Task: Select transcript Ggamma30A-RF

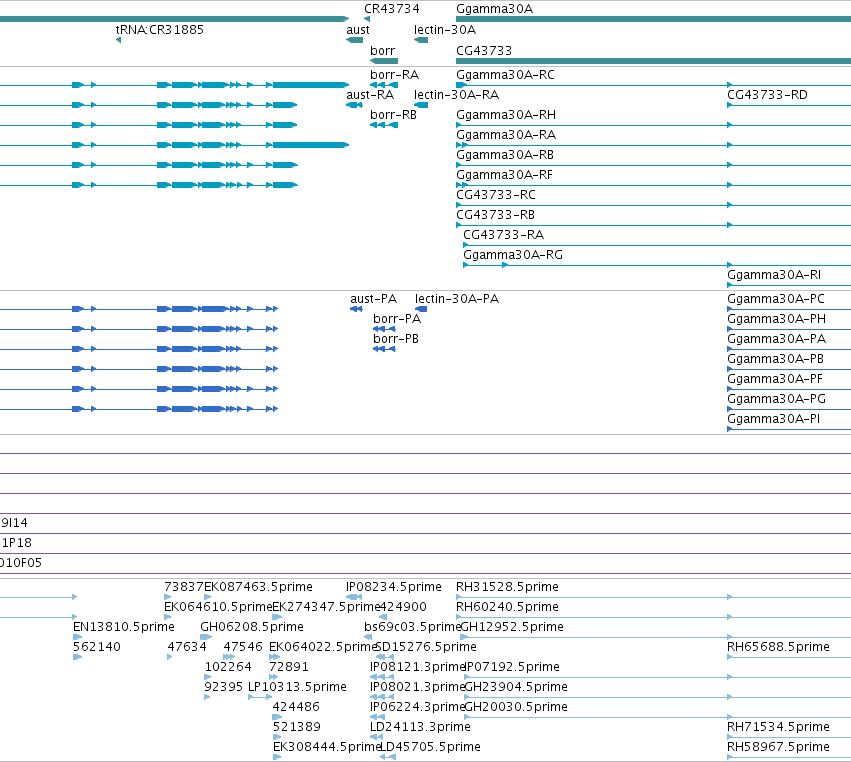Action: click(504, 175)
